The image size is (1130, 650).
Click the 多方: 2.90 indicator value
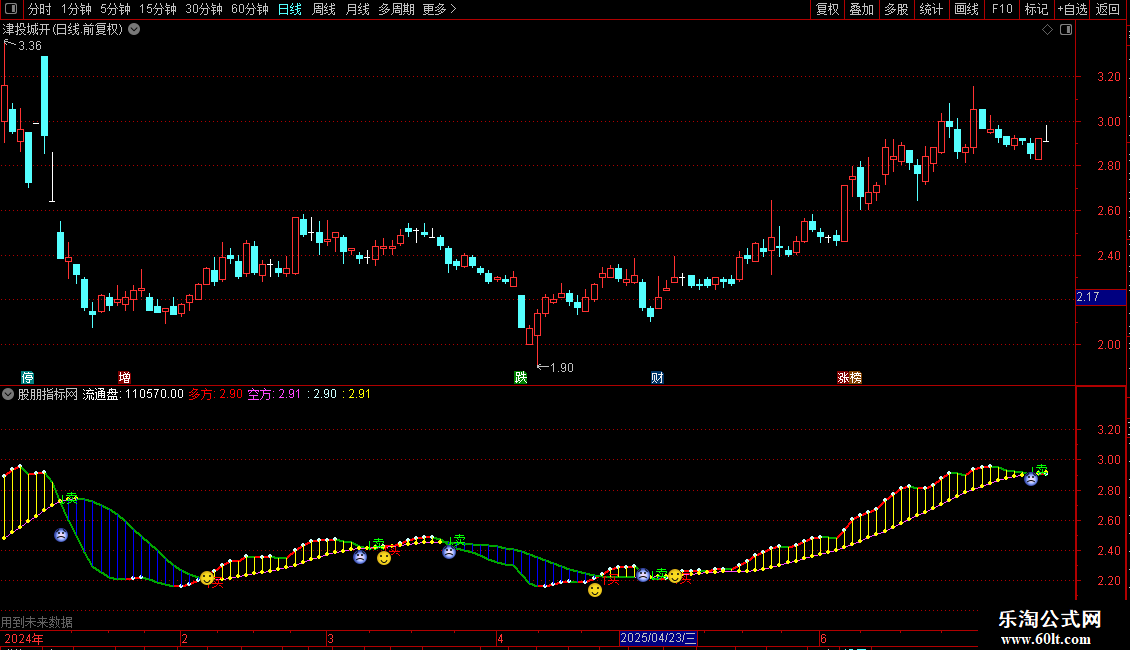215,394
